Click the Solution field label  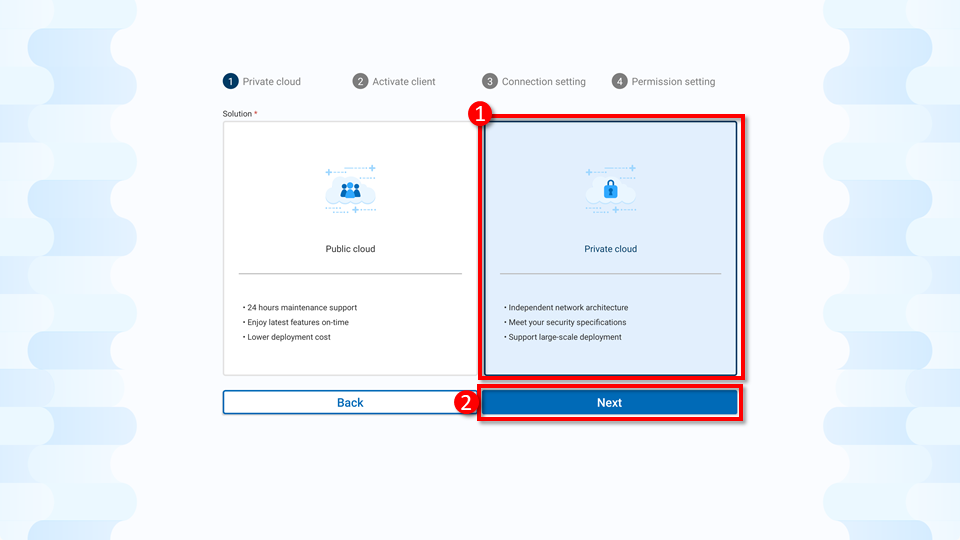(x=238, y=114)
